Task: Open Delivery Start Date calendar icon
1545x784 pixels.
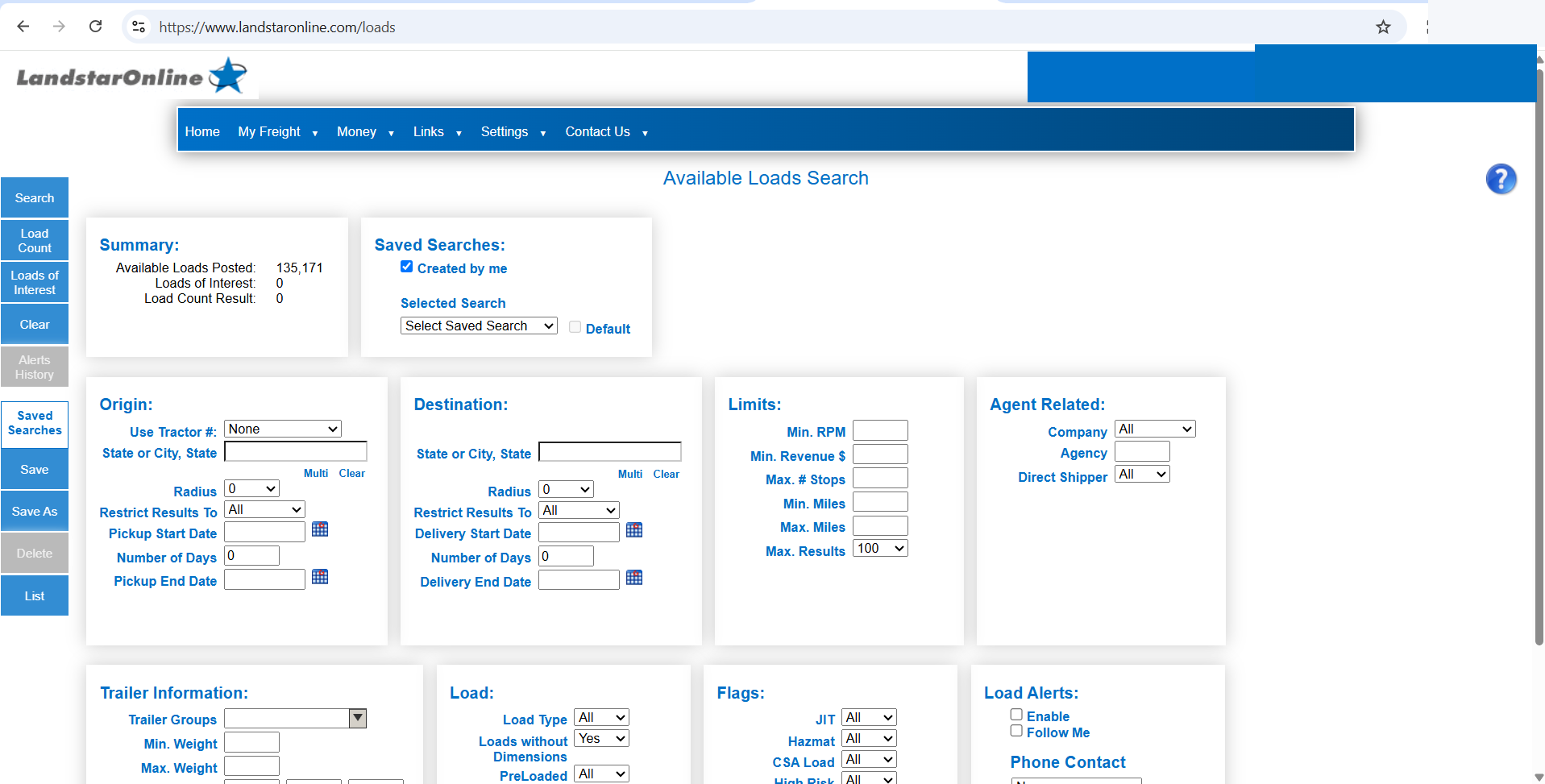Action: pos(634,530)
